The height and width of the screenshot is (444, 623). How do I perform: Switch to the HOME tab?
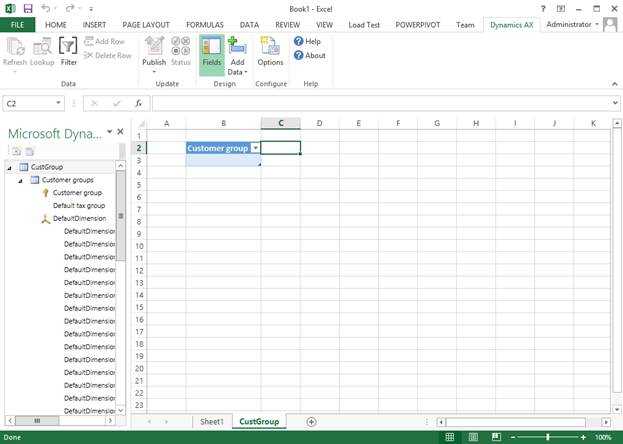pyautogui.click(x=56, y=25)
